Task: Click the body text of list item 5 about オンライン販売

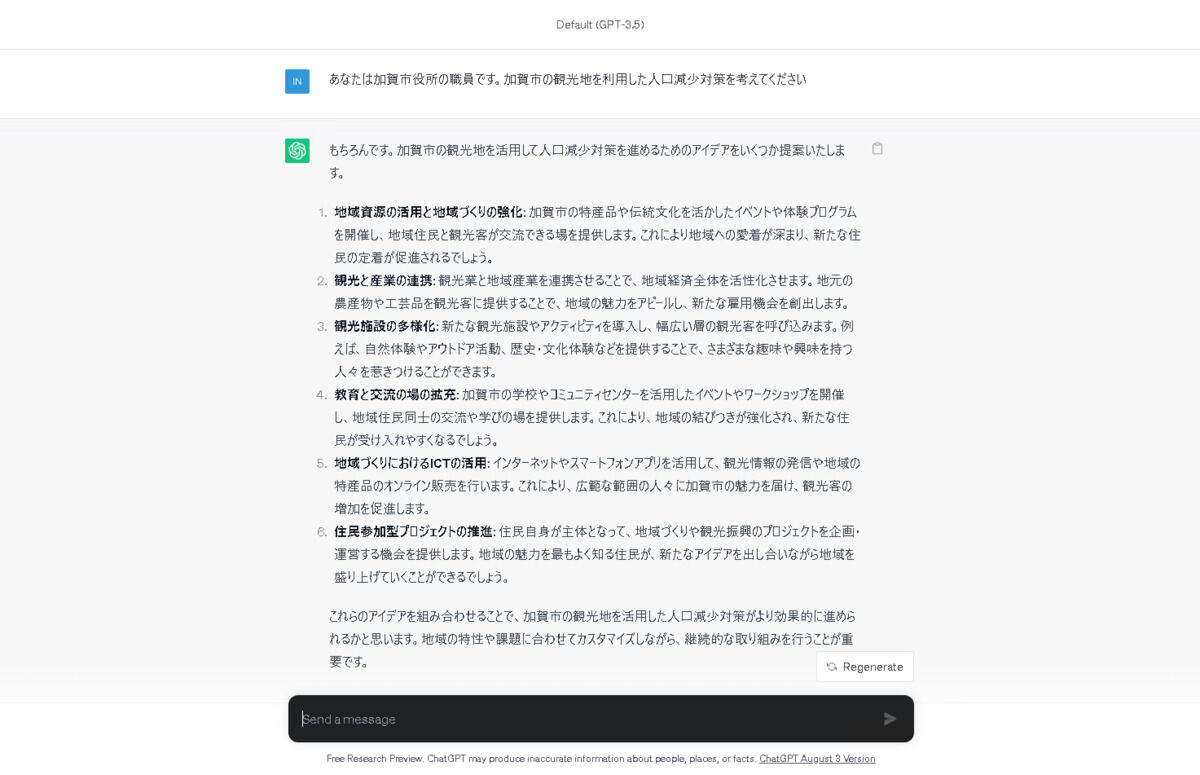Action: pos(597,486)
